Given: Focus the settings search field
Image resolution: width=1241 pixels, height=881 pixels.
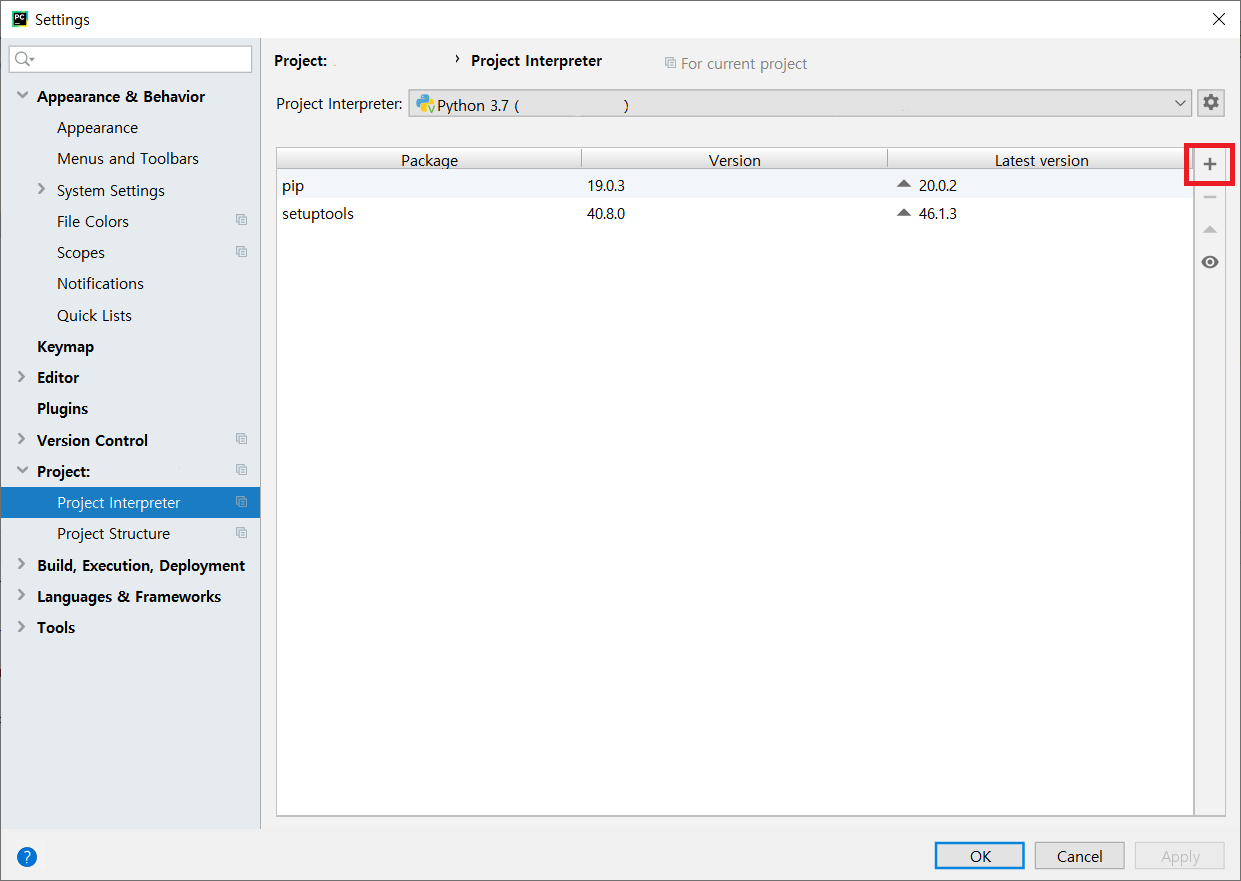Looking at the screenshot, I should (130, 59).
